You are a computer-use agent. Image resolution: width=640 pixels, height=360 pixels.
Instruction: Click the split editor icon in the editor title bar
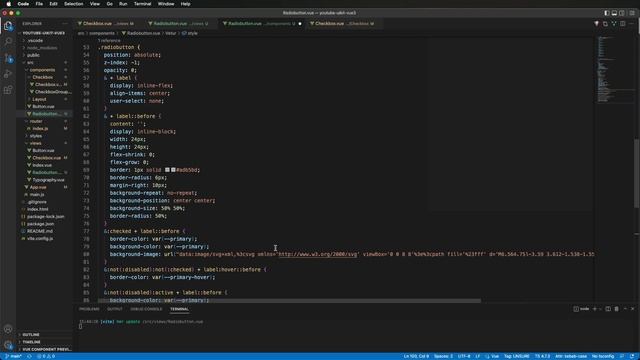pos(622,24)
